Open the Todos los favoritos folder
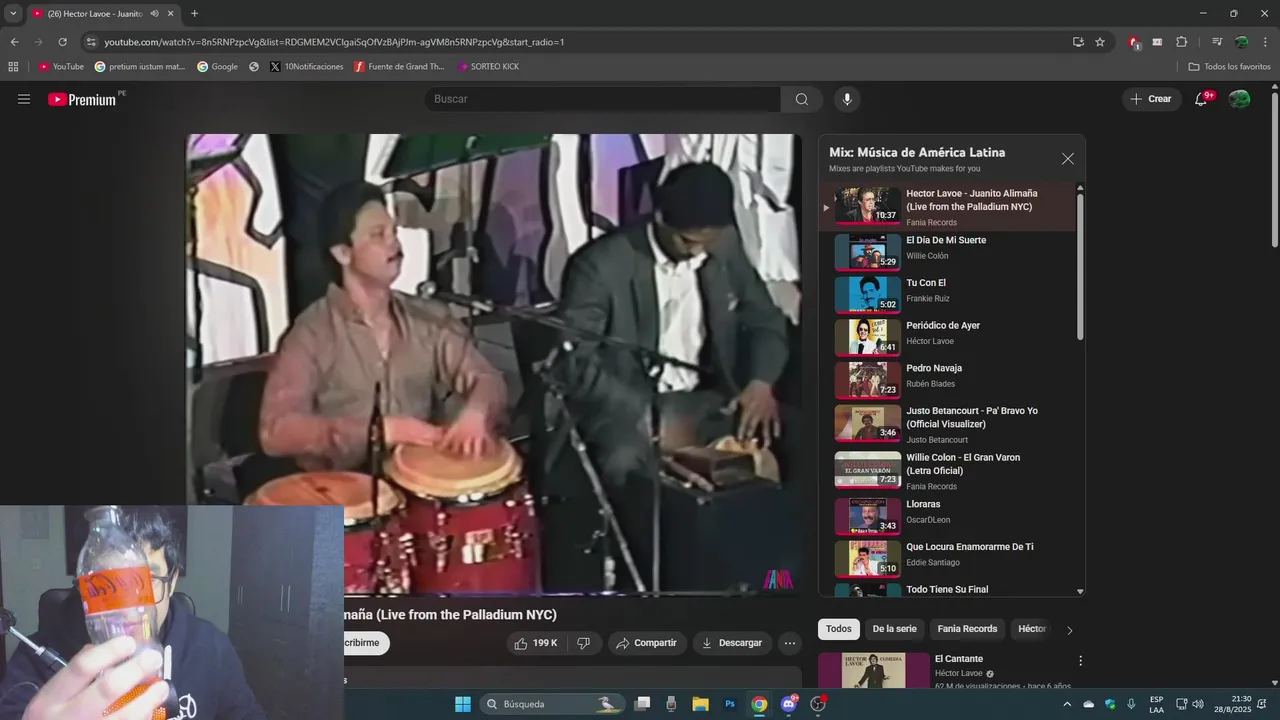Viewport: 1280px width, 720px height. click(x=1229, y=66)
